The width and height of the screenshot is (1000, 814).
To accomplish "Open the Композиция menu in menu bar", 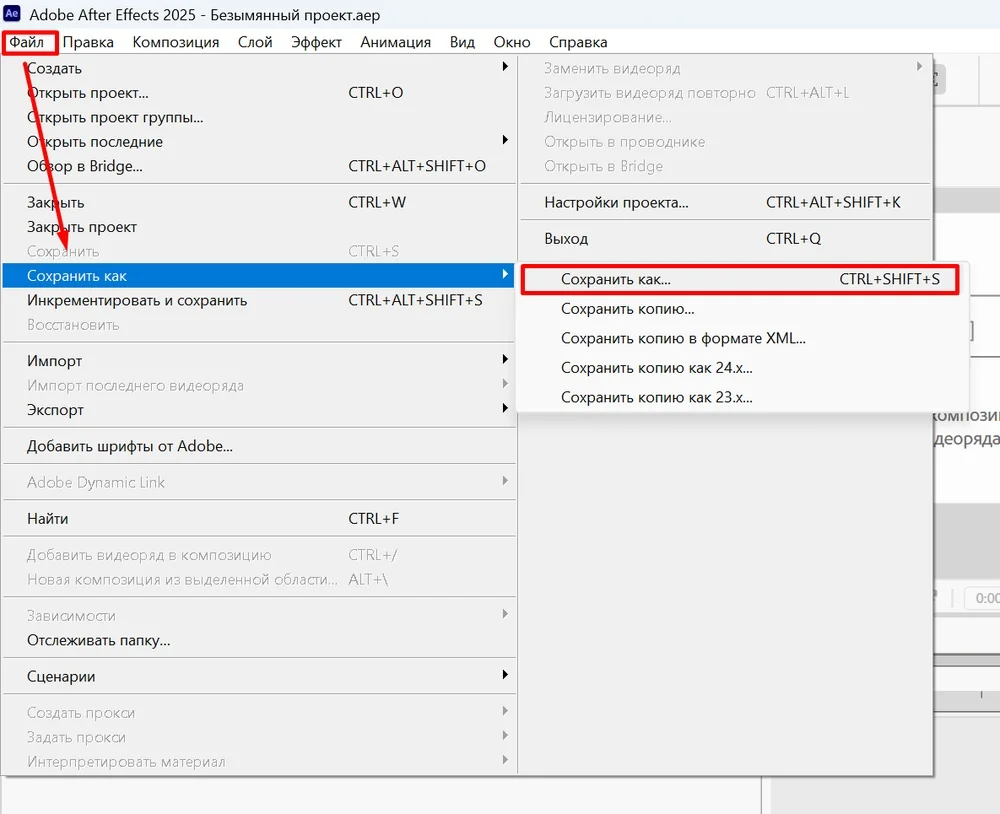I will [x=175, y=42].
